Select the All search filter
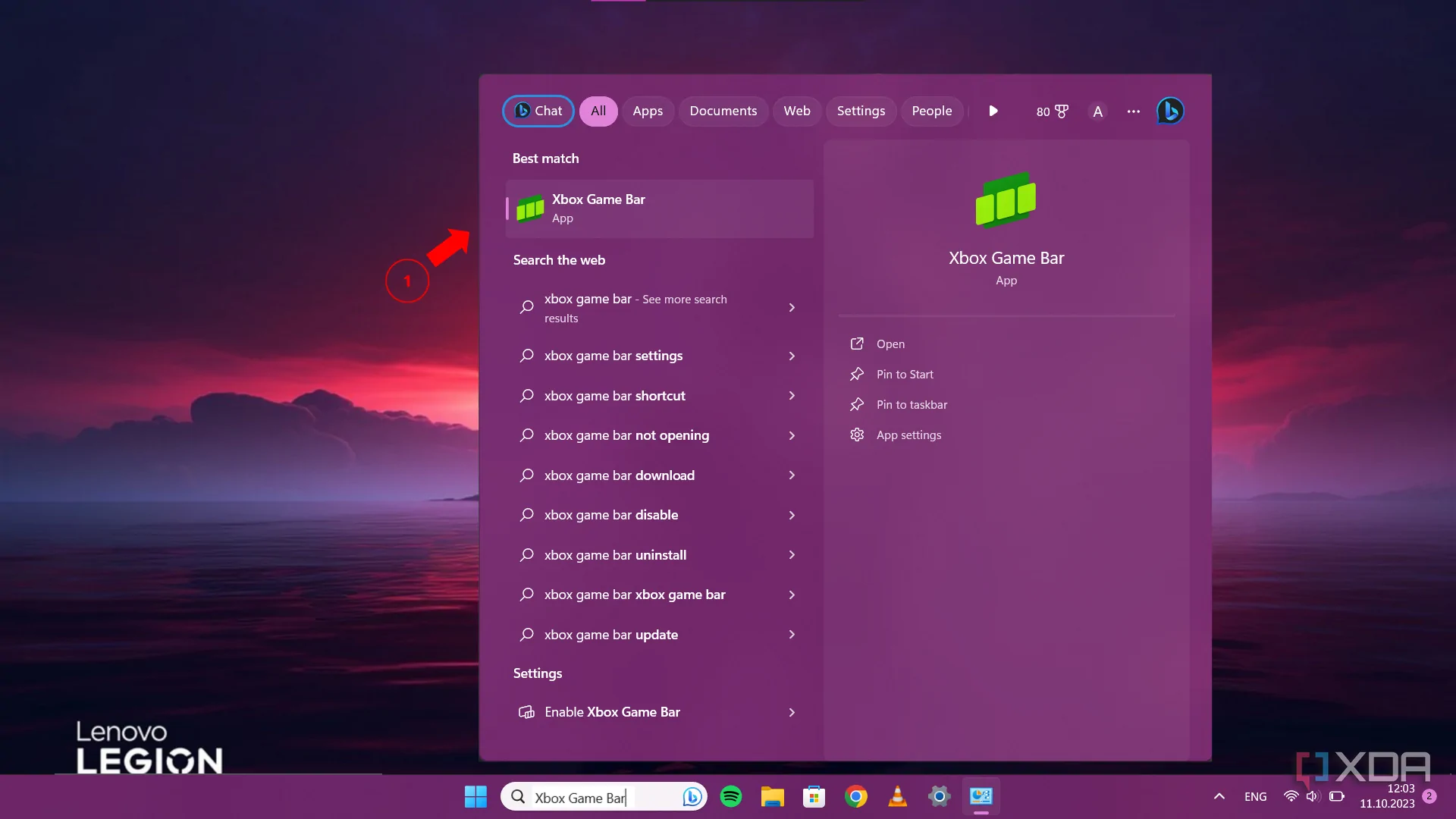The width and height of the screenshot is (1456, 819). point(598,111)
